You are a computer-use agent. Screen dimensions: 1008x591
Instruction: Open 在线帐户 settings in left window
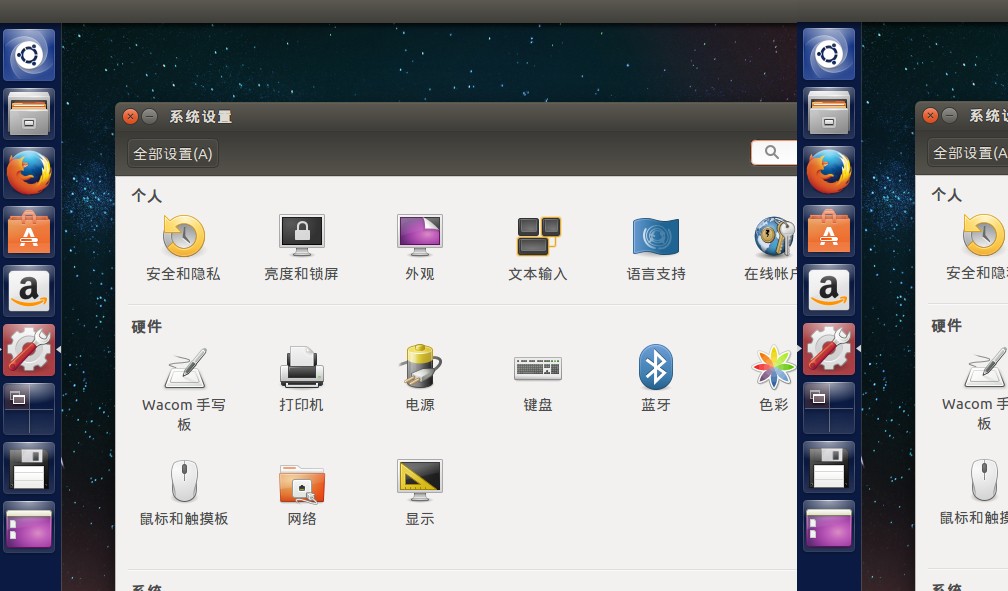coord(771,248)
